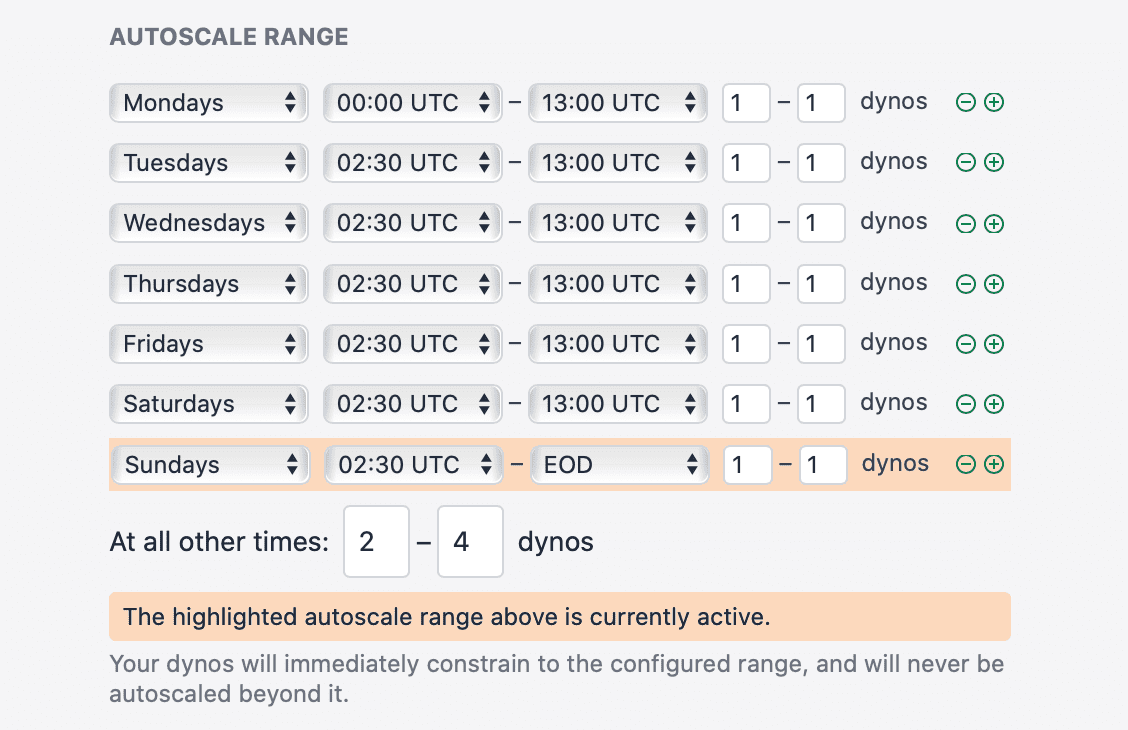1128x730 pixels.
Task: Open the Fridays day-of-week dropdown
Action: (208, 343)
